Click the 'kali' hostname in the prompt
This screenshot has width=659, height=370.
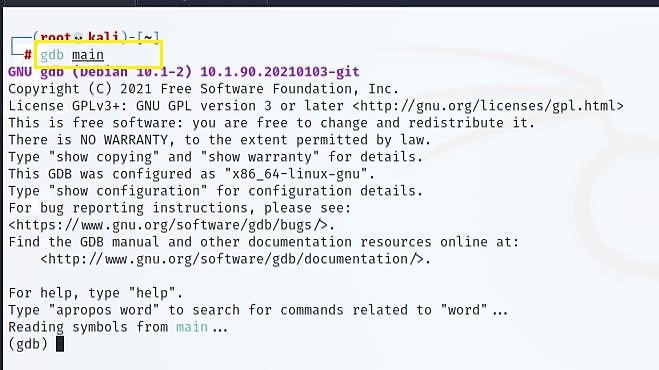tap(103, 37)
